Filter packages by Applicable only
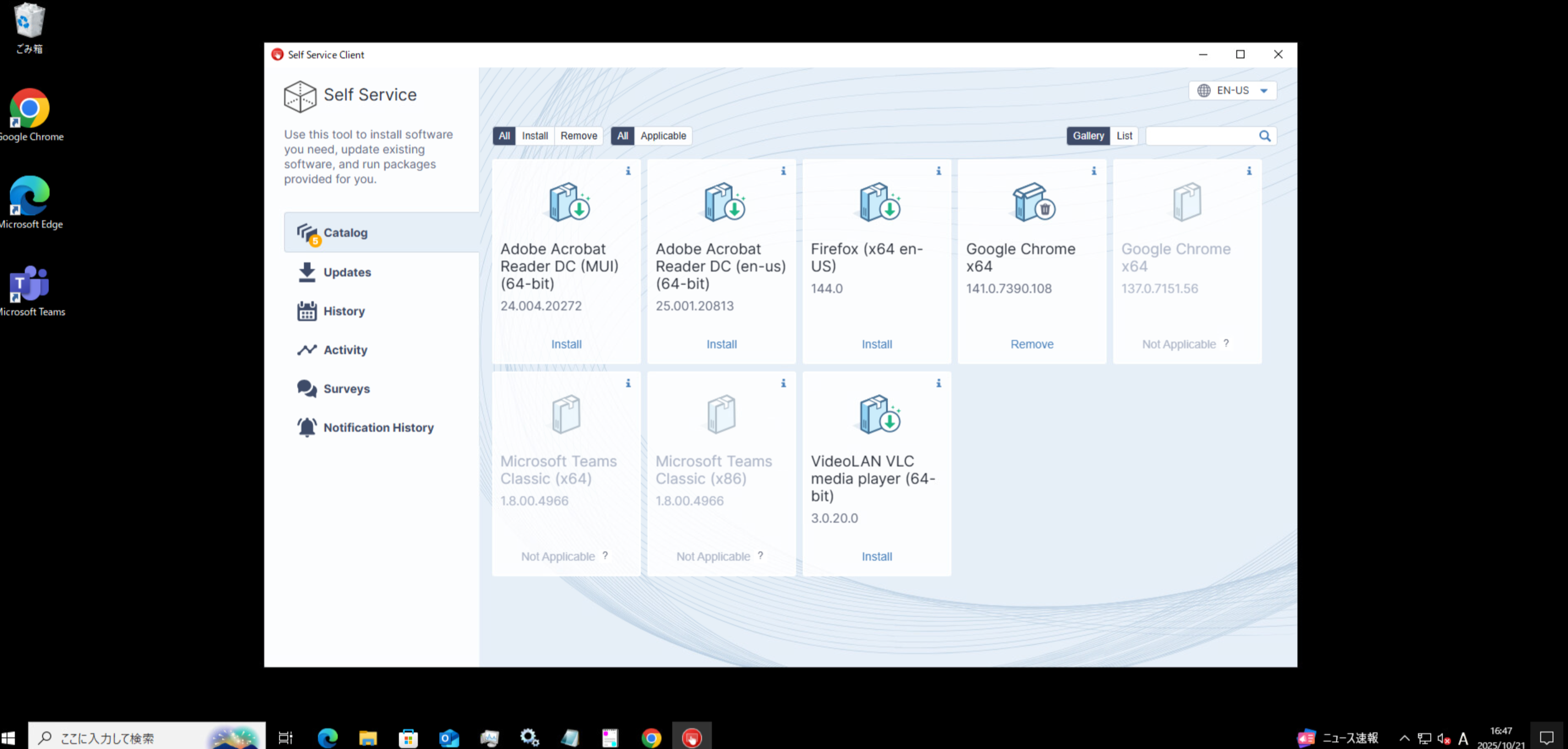 click(662, 136)
